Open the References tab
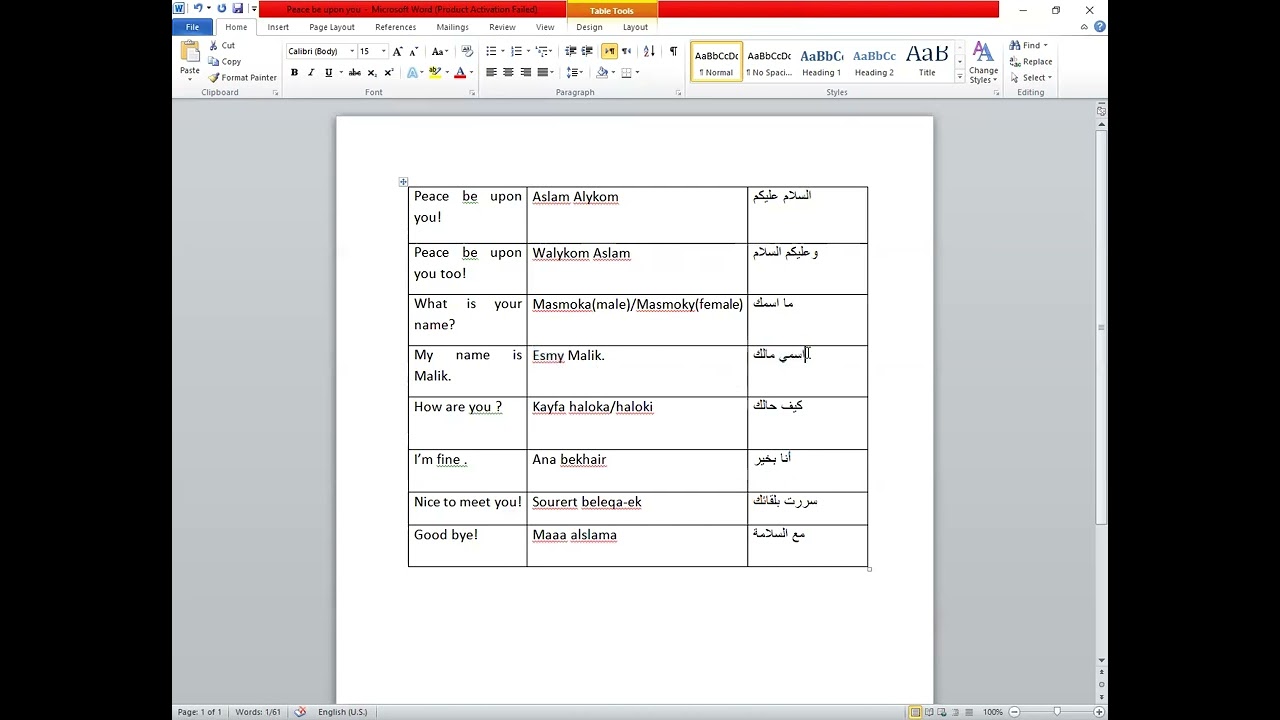 395,27
